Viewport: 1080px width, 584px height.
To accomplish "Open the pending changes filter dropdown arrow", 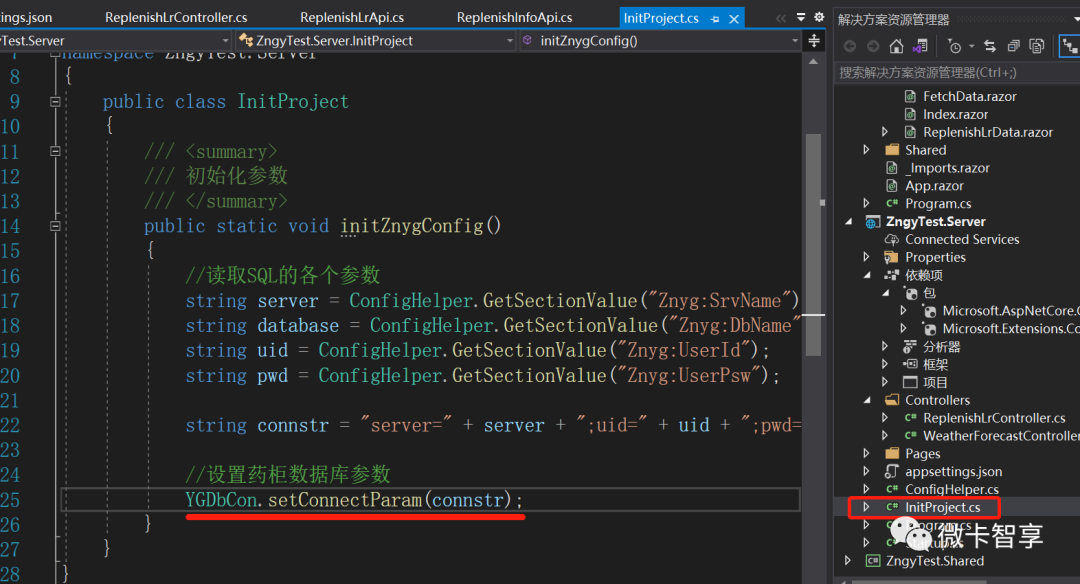I will pos(972,46).
